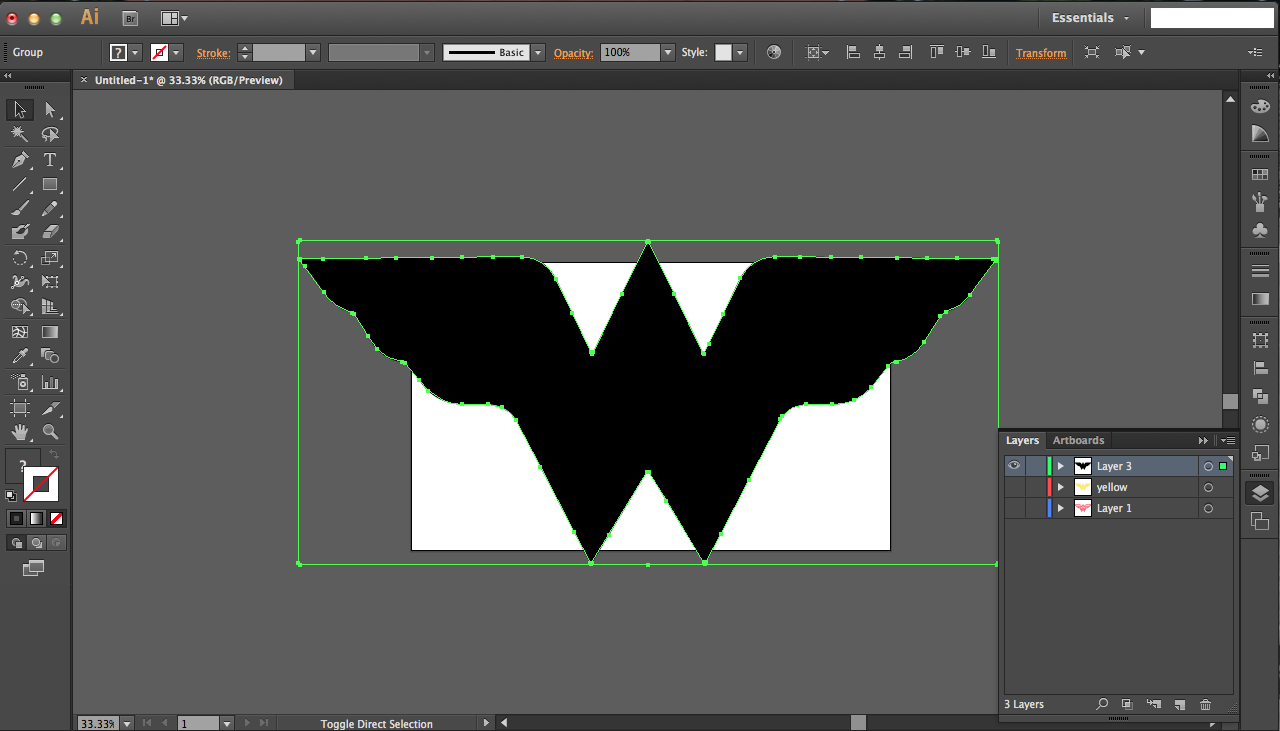Open the stroke weight dropdown
Screen dimensions: 1280x731
(x=313, y=52)
